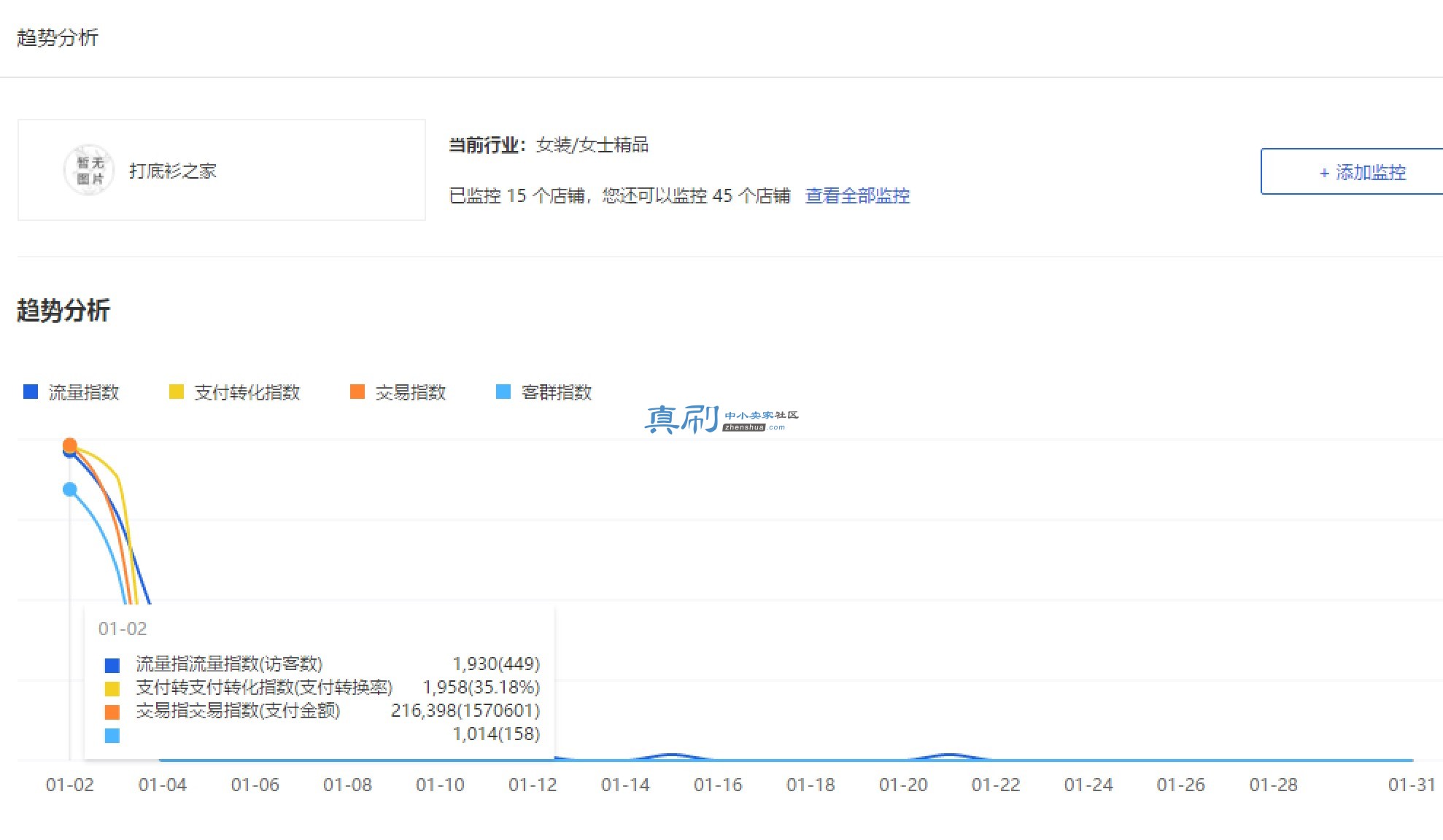1443x840 pixels.
Task: Click the 趋势分析 page title at top
Action: 58,38
